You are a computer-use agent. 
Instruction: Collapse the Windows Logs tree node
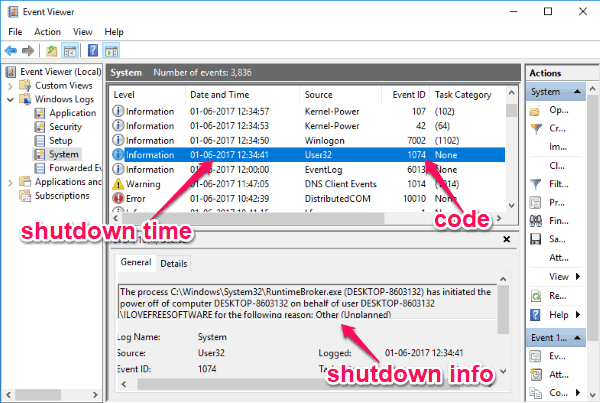(10, 100)
